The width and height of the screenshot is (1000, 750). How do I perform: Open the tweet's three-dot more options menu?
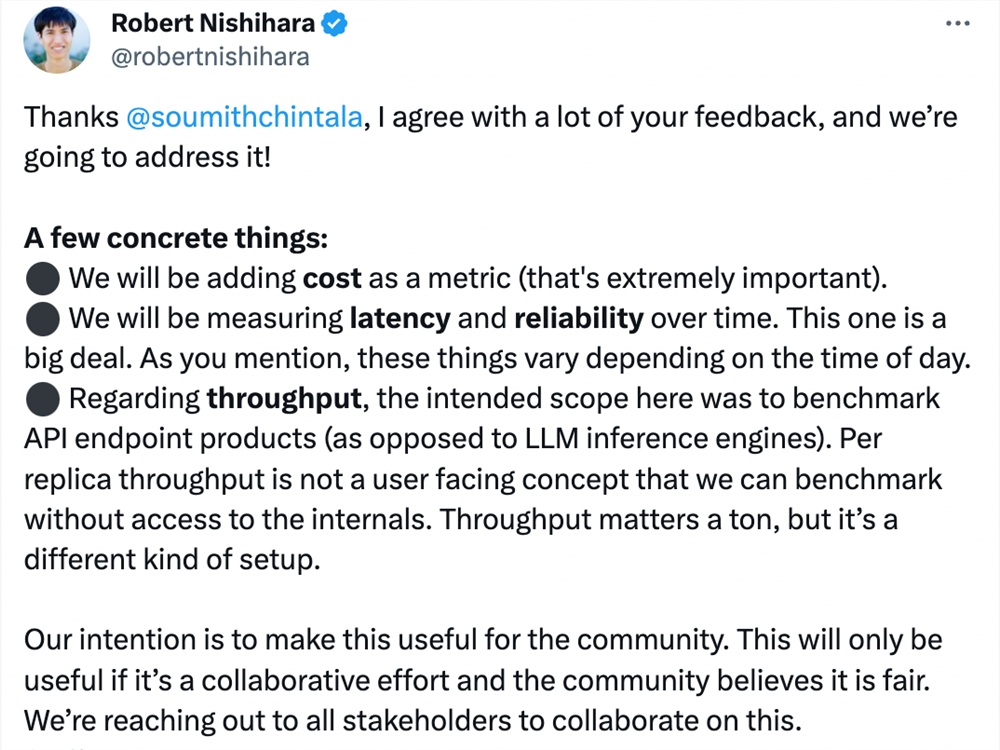click(957, 24)
